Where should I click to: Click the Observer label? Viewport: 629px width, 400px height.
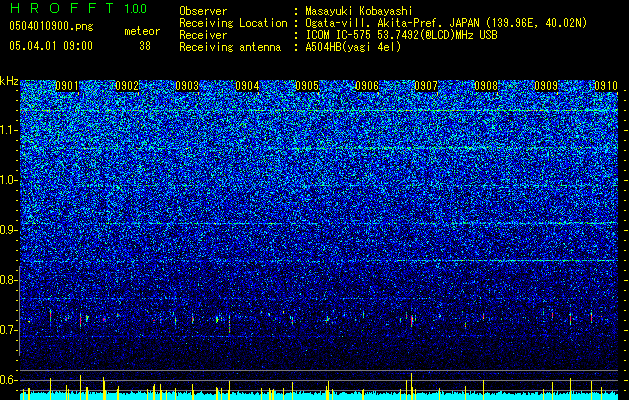[203, 11]
